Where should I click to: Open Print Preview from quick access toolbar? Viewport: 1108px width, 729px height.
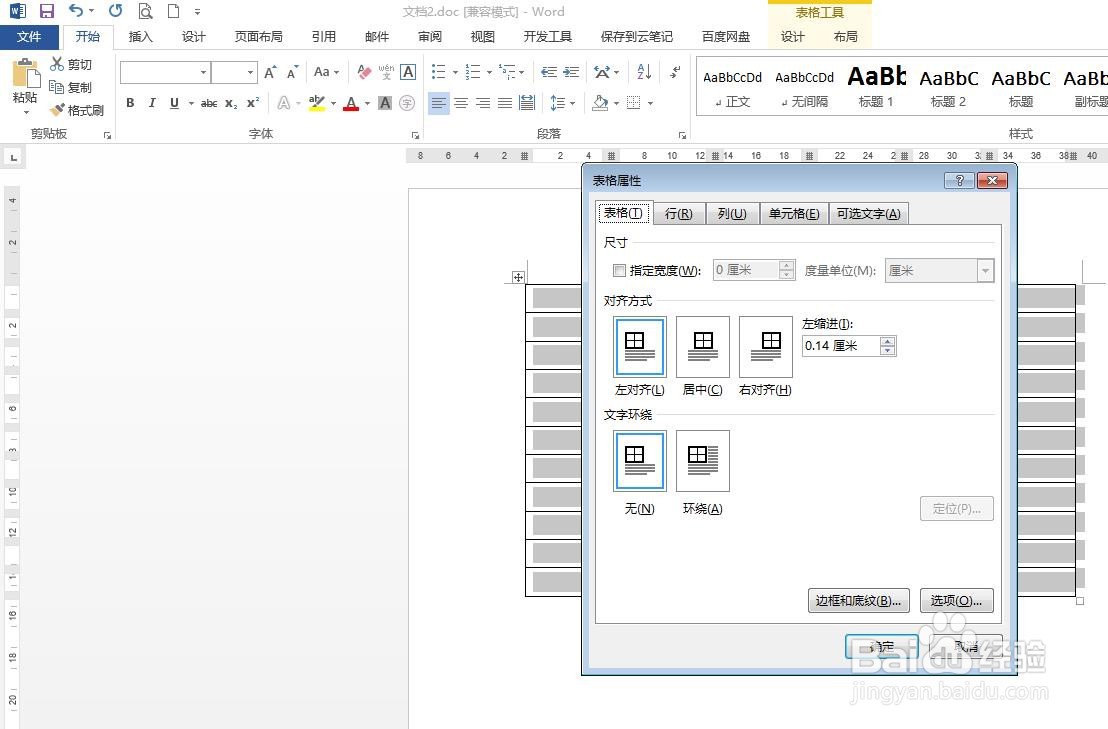tap(145, 11)
